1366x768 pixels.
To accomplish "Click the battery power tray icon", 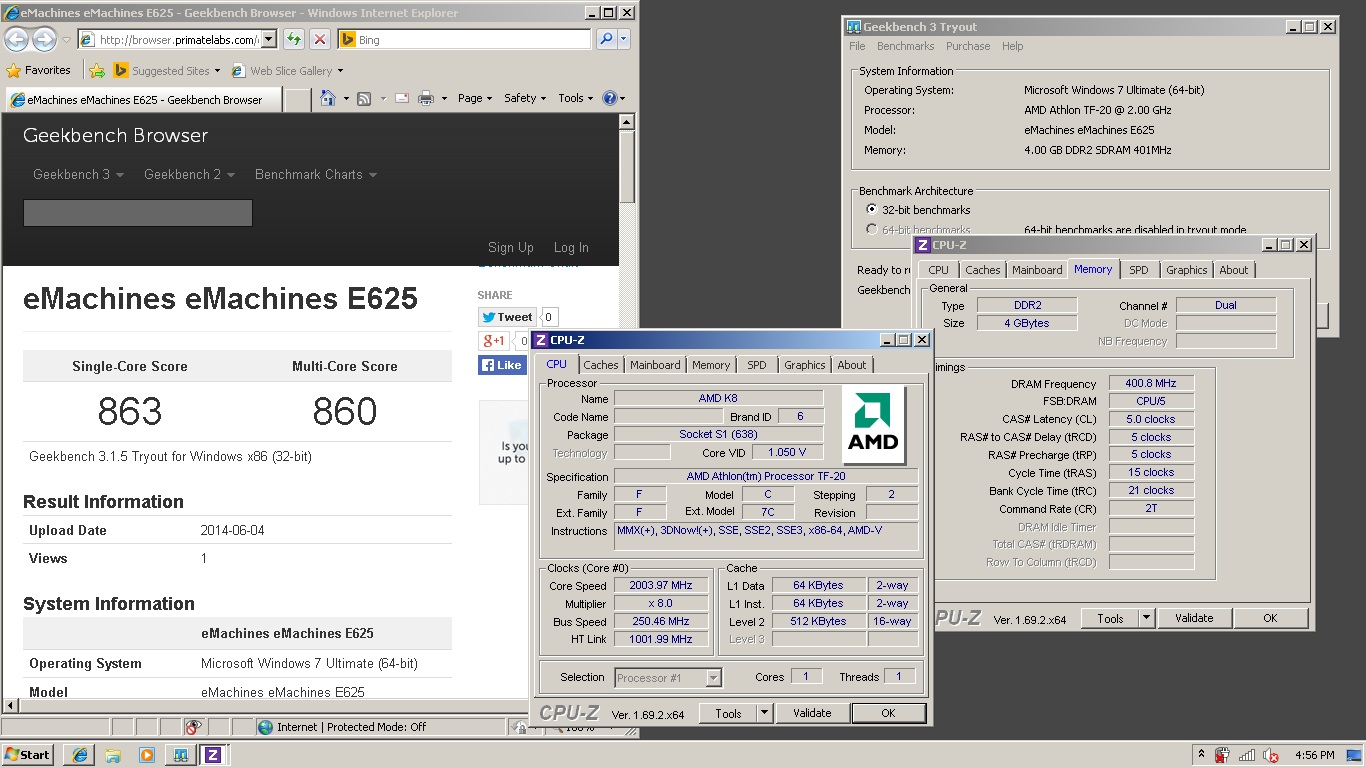I will coord(1222,755).
